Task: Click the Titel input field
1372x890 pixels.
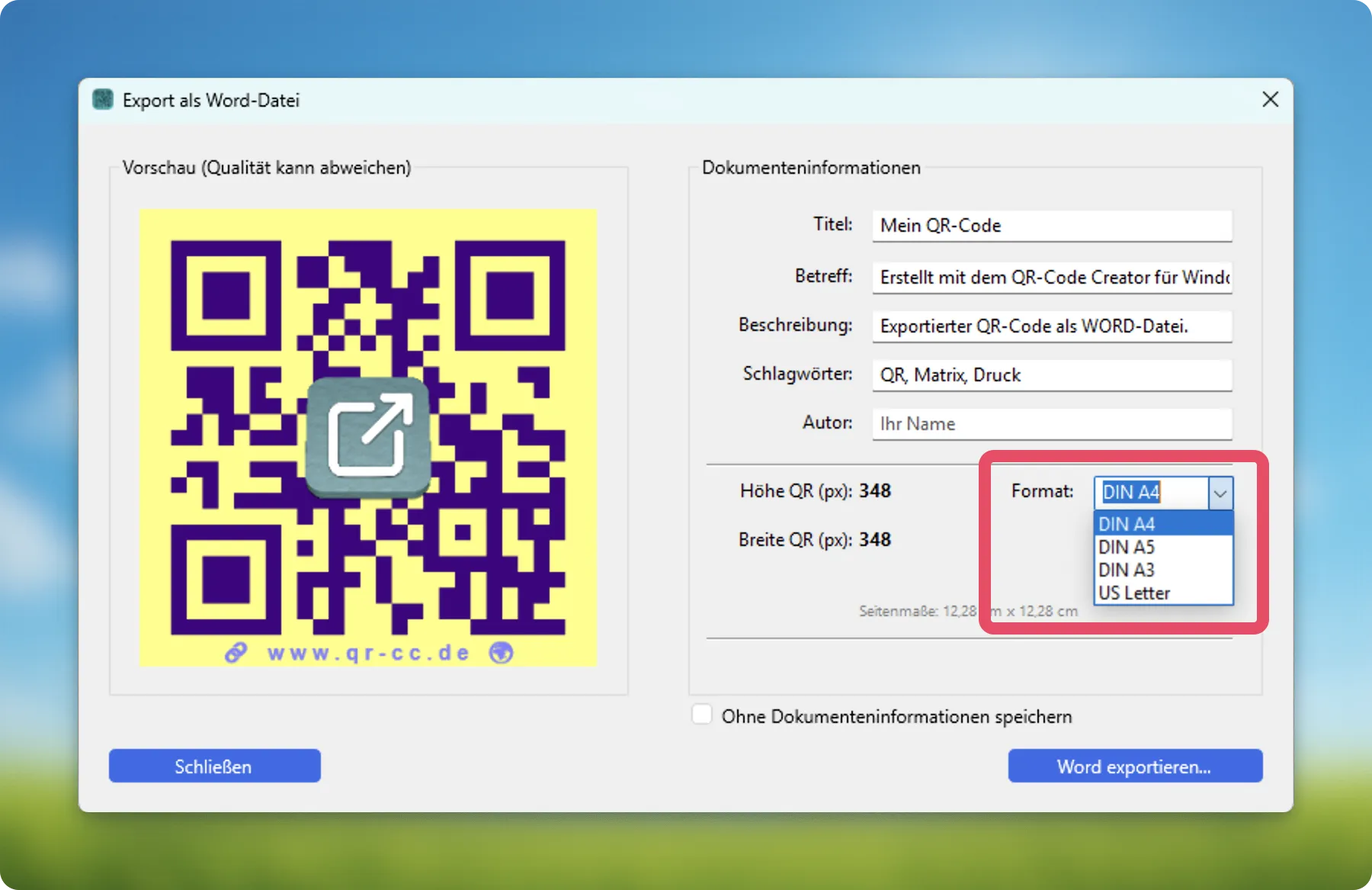Action: click(1052, 226)
